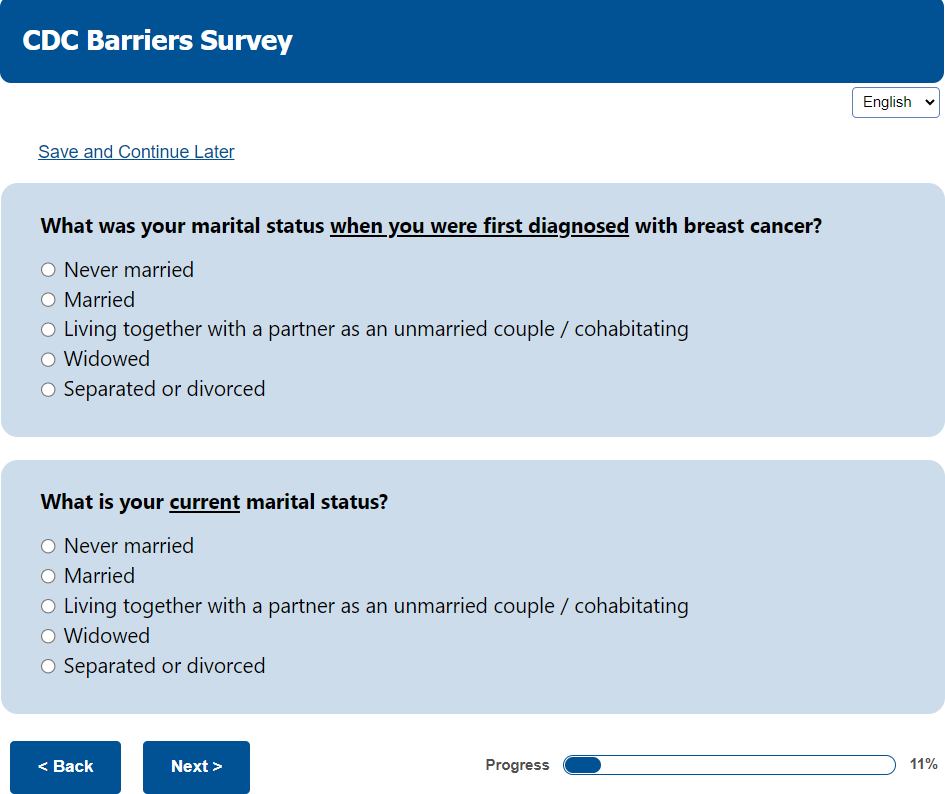Click the 'Save and Continue Later' link
Screen dimensions: 945x794
pyautogui.click(x=136, y=152)
